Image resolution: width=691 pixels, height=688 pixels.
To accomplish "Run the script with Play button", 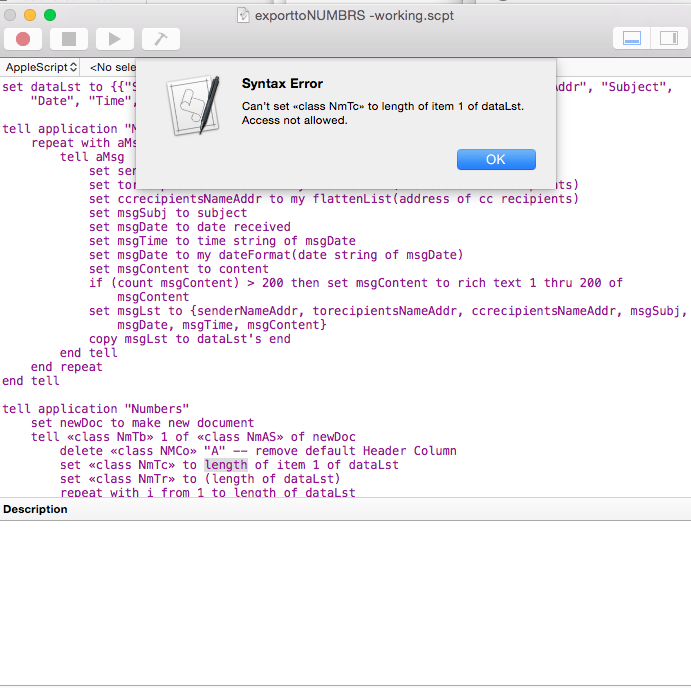I will 115,39.
